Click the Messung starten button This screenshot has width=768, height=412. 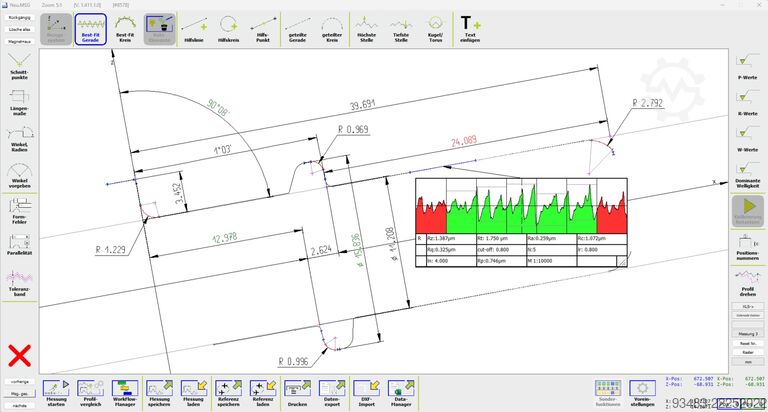click(x=56, y=393)
